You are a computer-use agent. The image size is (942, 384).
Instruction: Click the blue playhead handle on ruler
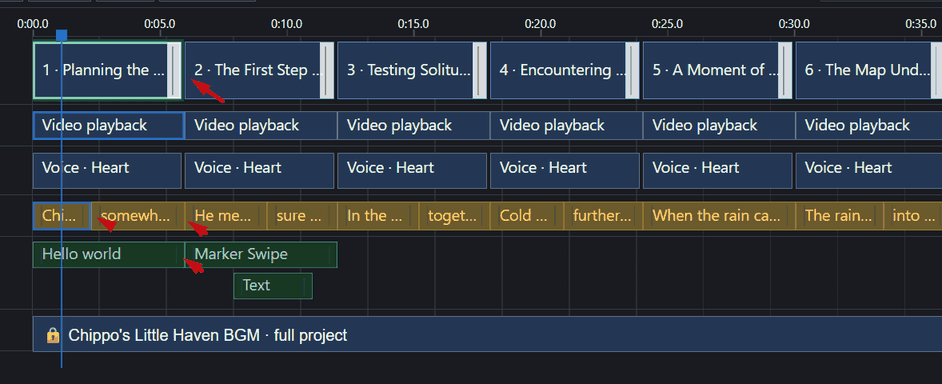pos(61,35)
